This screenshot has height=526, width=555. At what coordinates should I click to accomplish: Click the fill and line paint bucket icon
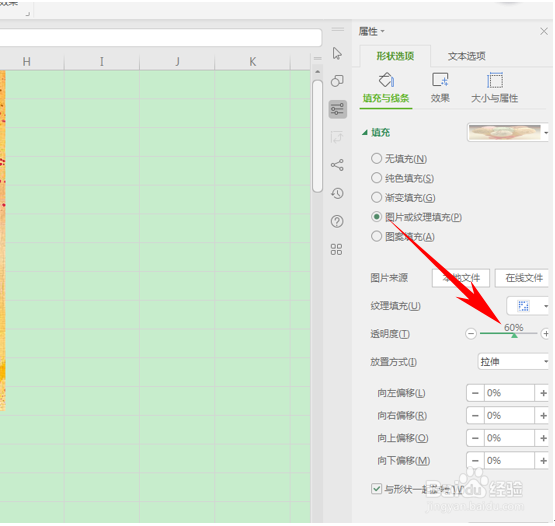(x=386, y=80)
